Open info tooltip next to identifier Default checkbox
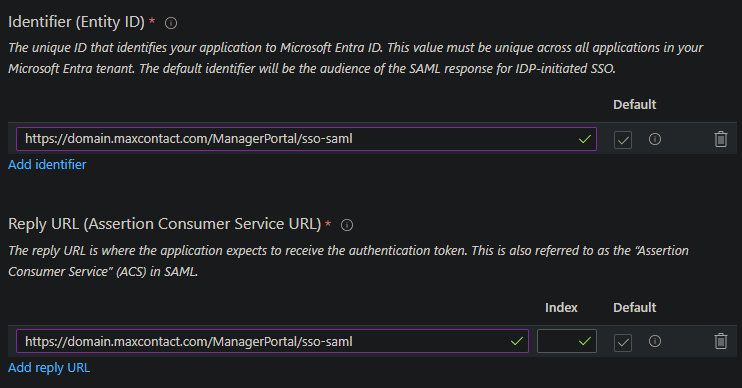The image size is (742, 388). (x=655, y=139)
